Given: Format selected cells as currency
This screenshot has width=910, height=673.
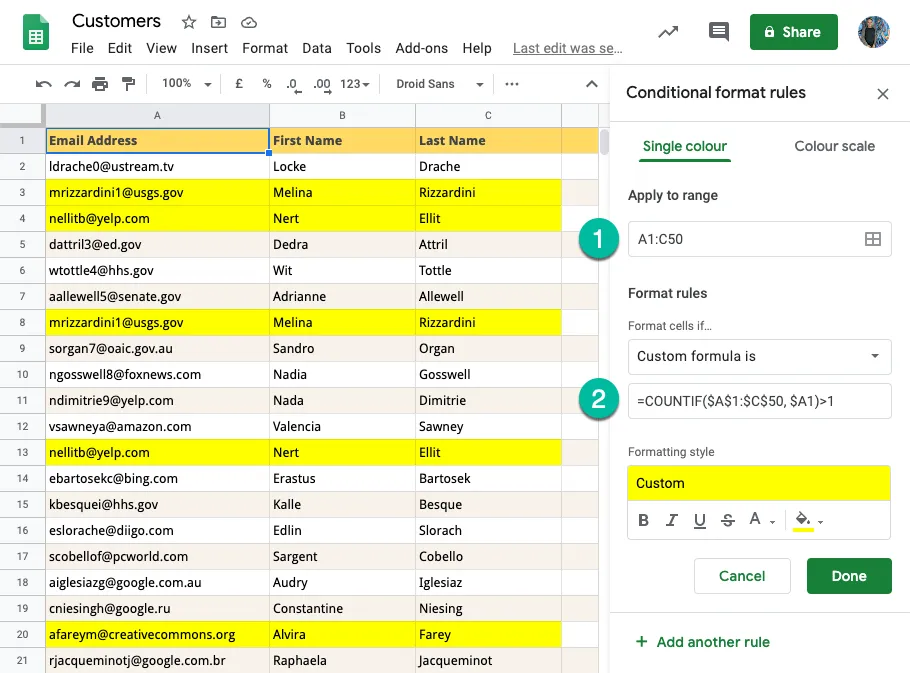Looking at the screenshot, I should pos(238,84).
